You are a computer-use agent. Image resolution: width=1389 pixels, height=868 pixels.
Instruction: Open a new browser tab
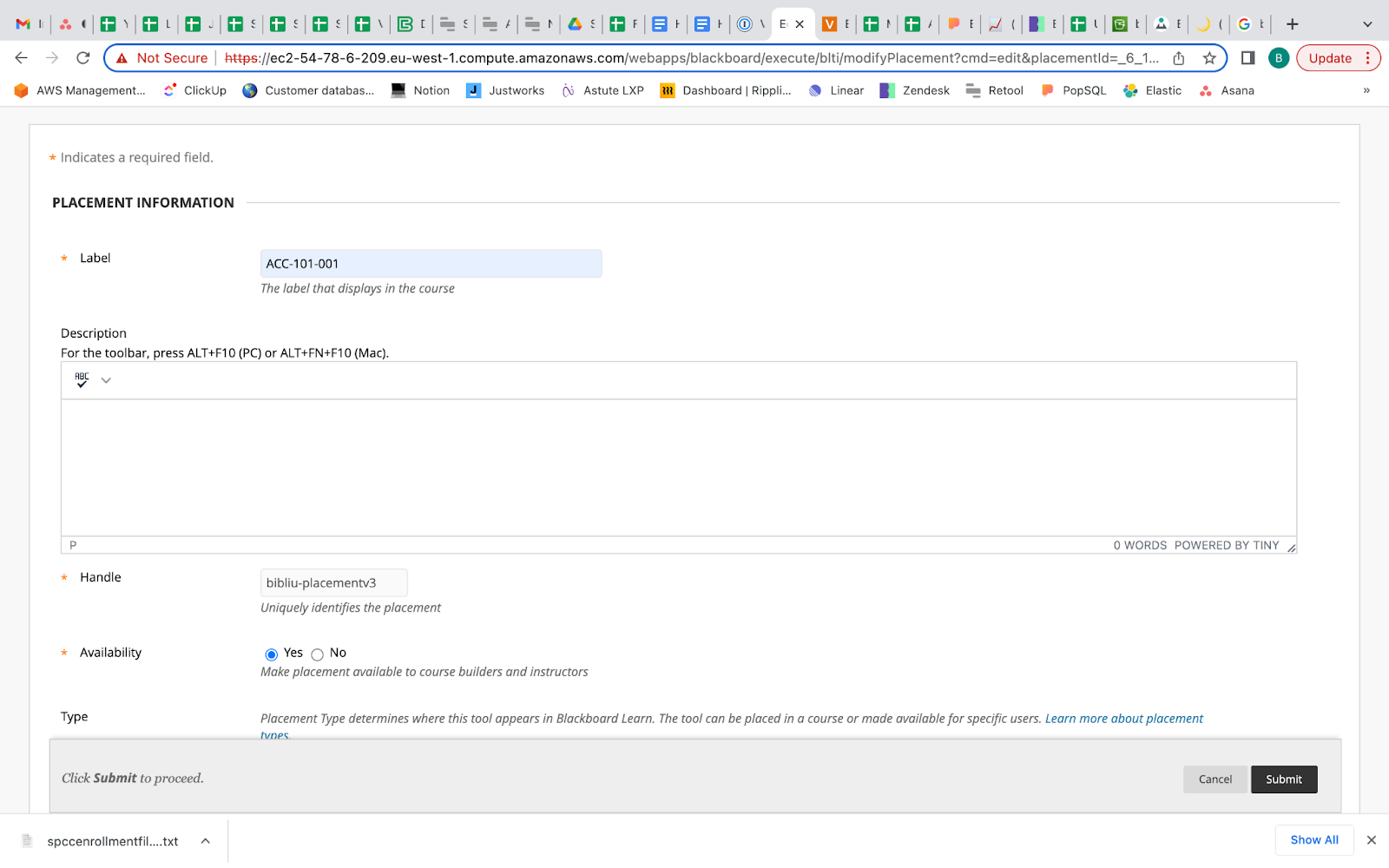(x=1292, y=24)
